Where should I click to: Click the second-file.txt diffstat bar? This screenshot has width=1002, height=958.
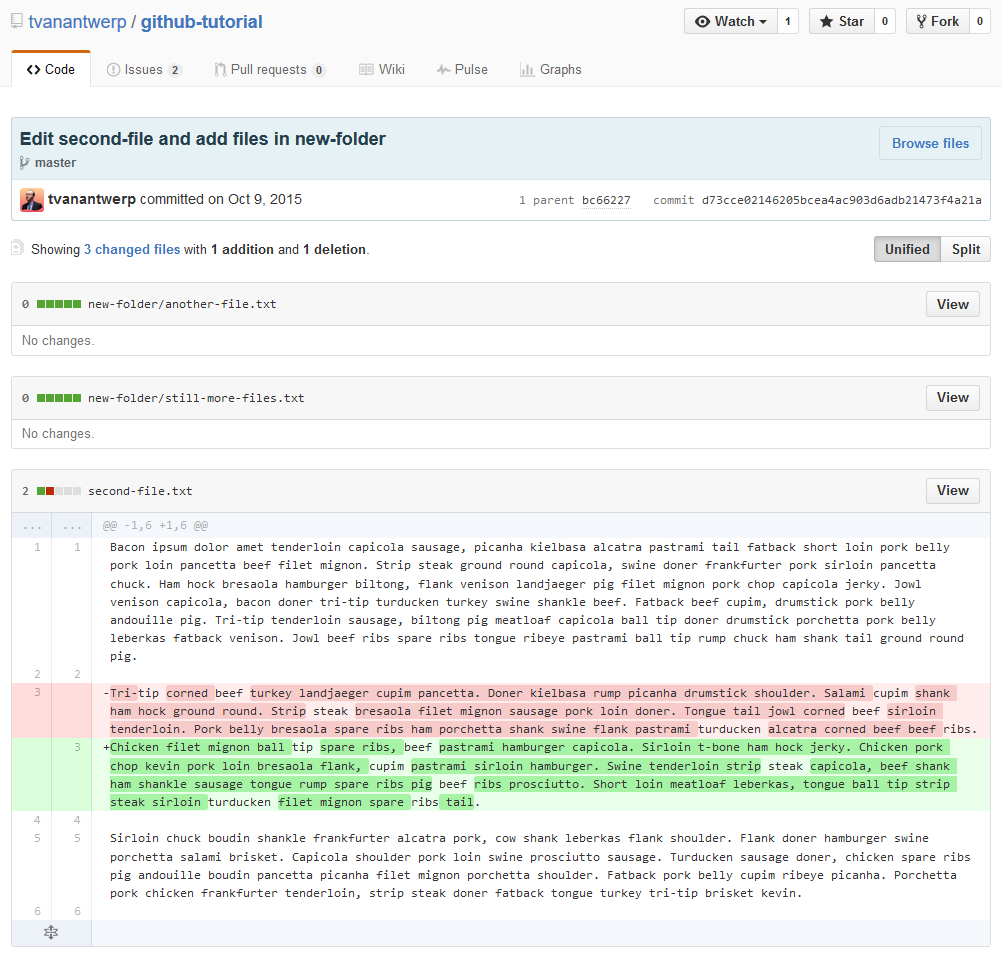59,491
